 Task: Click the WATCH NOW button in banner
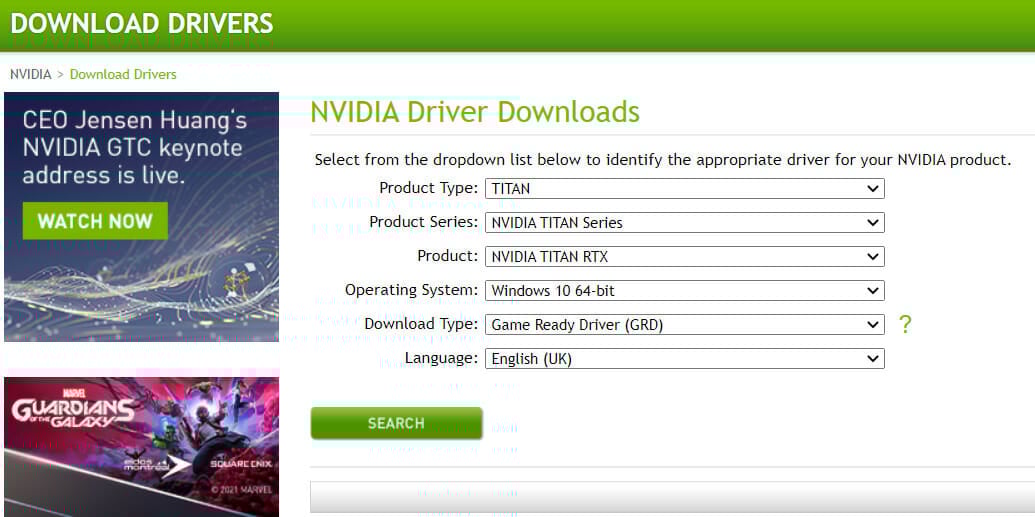(95, 221)
